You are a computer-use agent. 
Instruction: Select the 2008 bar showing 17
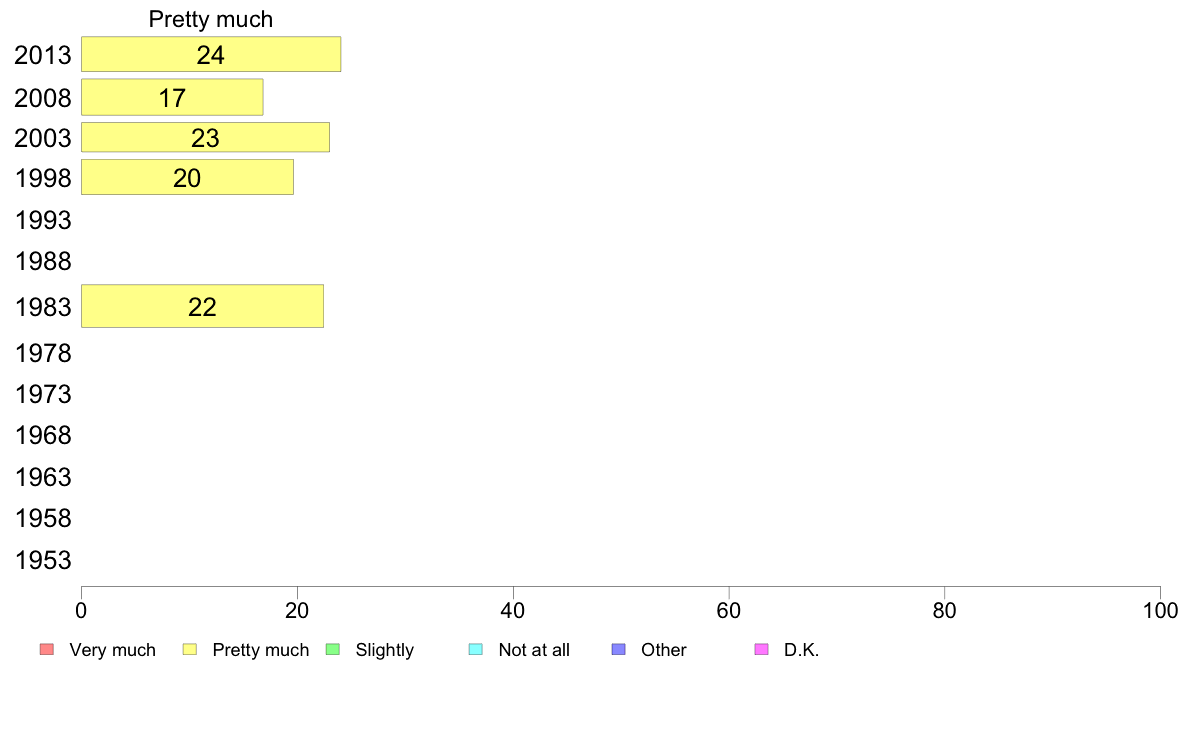172,97
